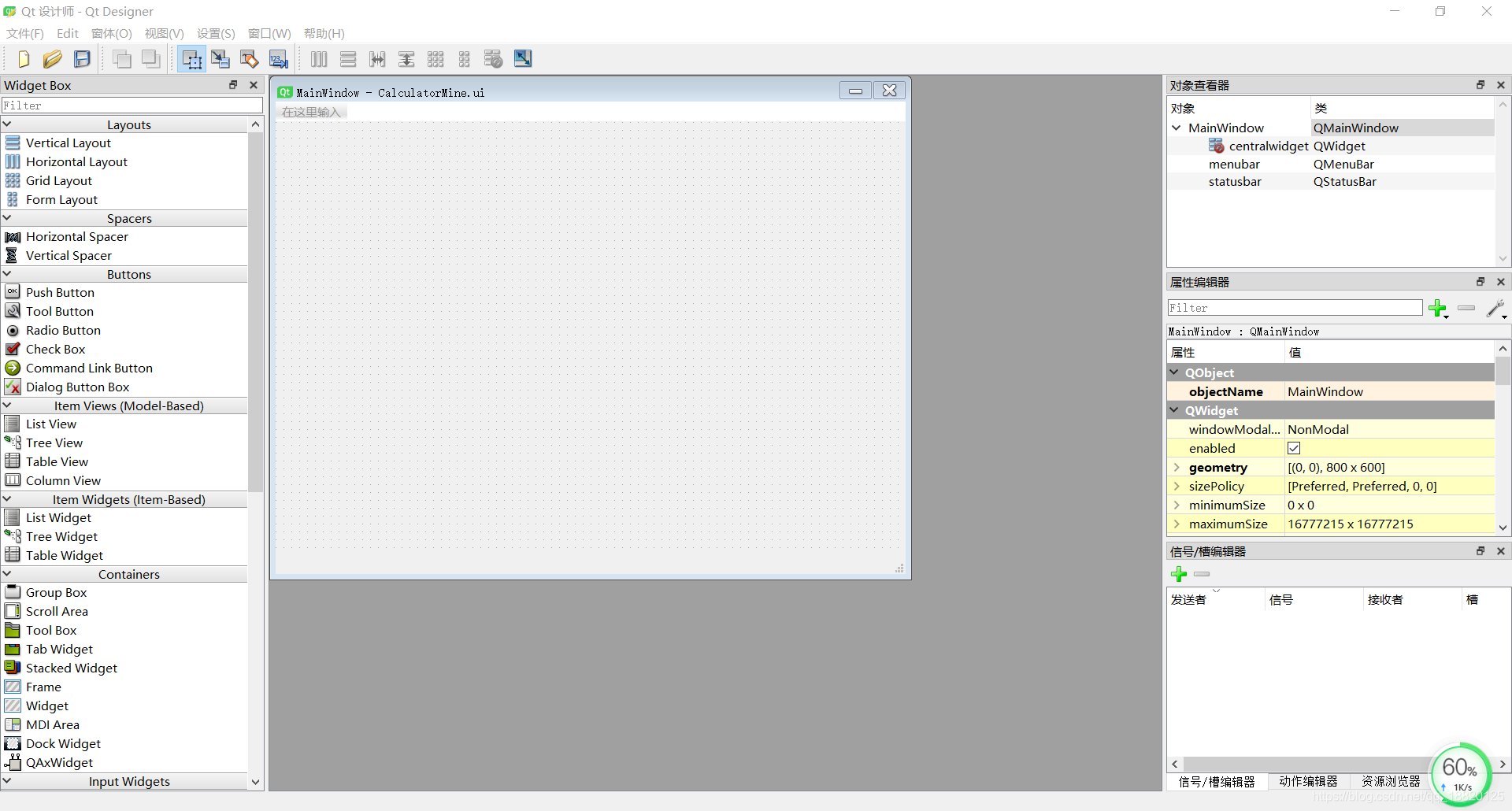The width and height of the screenshot is (1512, 811).
Task: Click the Bring to front toolbar icon
Action: (151, 59)
